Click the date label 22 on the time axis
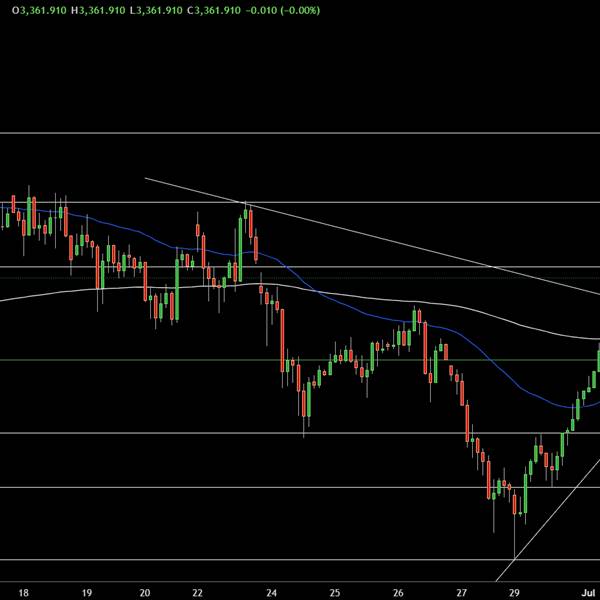Viewport: 600px width, 600px height. 197,593
